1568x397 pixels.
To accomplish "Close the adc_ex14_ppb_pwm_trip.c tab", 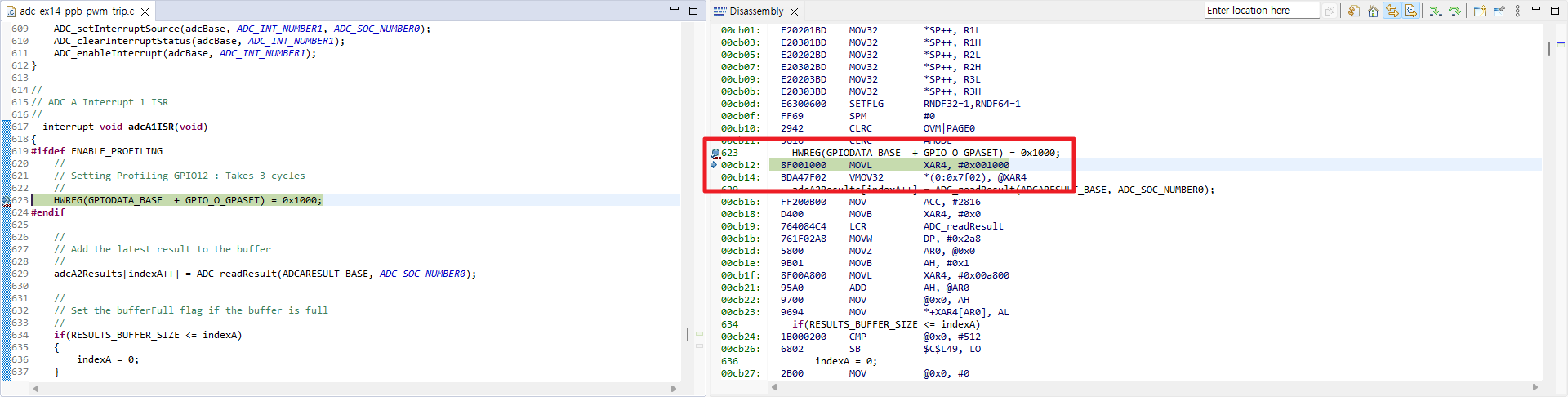I will tap(145, 11).
